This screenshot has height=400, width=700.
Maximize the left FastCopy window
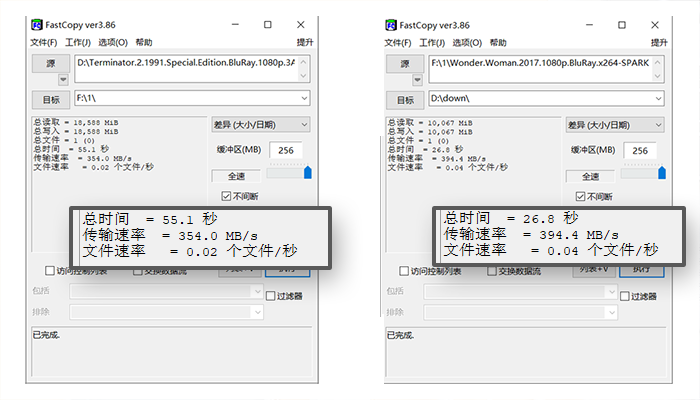click(x=267, y=25)
